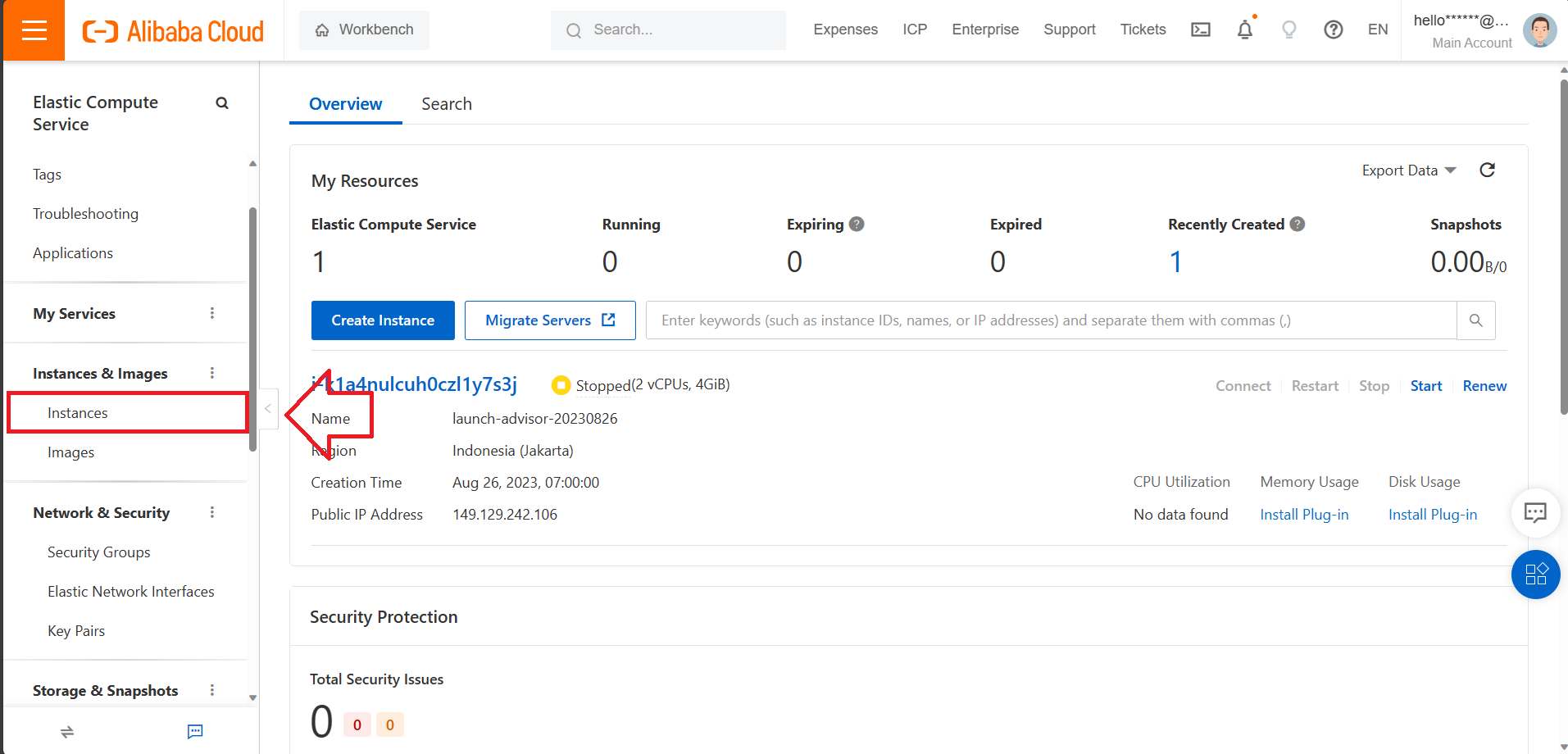Click the Create Instance button
This screenshot has width=1568, height=754.
(383, 320)
